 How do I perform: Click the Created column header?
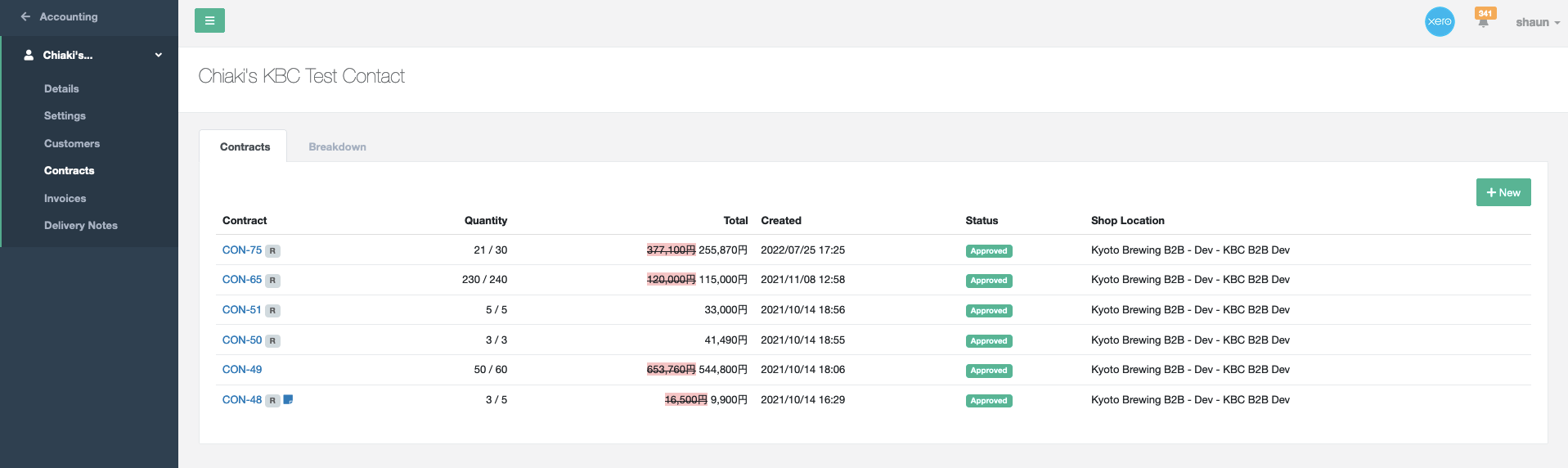tap(781, 220)
